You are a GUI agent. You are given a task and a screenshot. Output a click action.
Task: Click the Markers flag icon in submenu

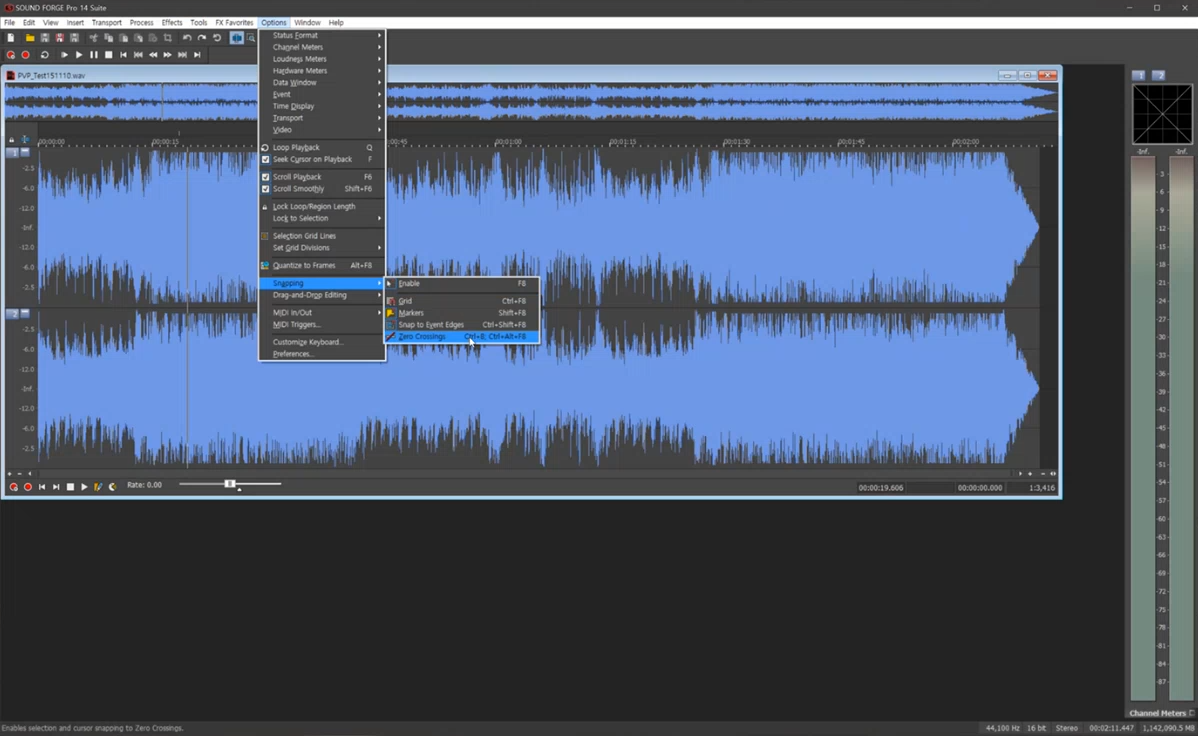391,313
